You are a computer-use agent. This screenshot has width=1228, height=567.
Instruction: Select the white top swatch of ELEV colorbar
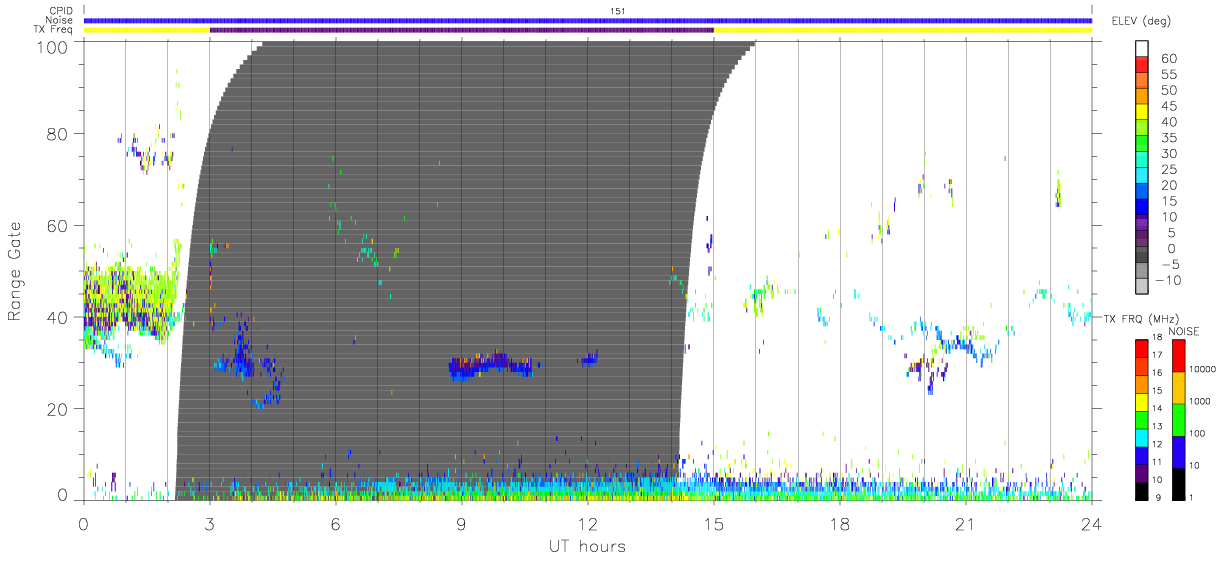point(1141,49)
